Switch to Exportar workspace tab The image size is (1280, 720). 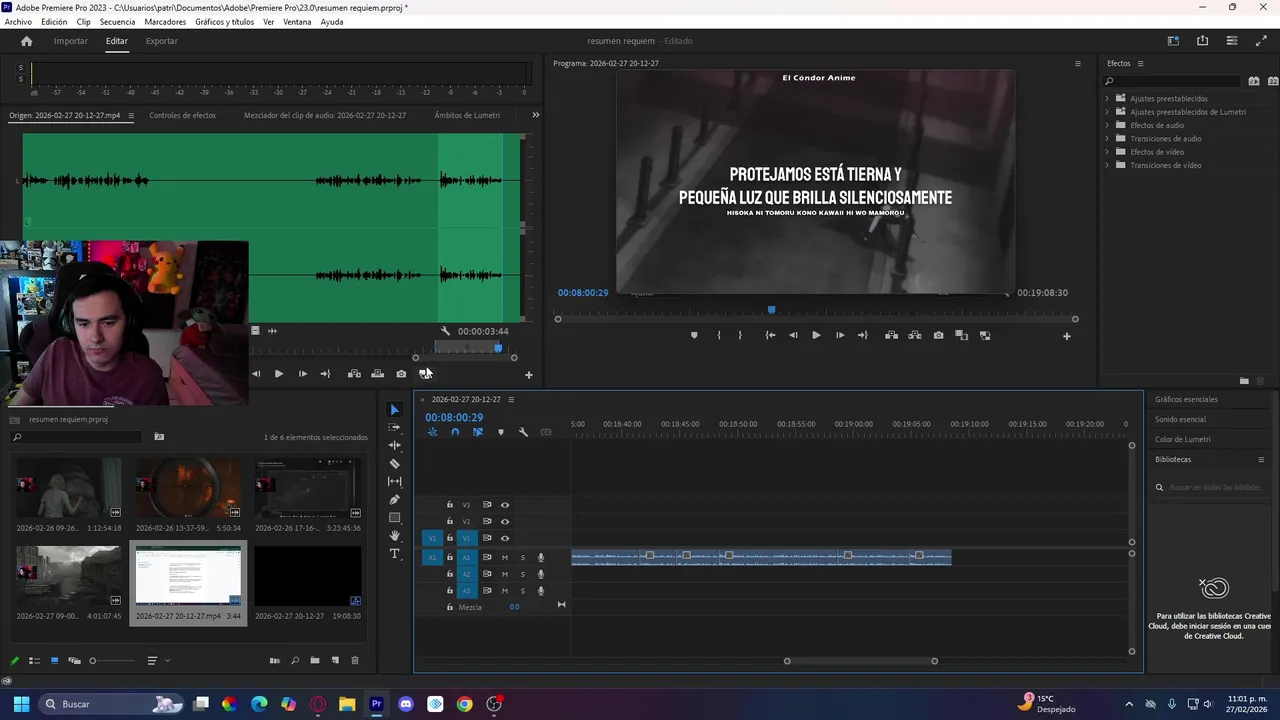[161, 41]
